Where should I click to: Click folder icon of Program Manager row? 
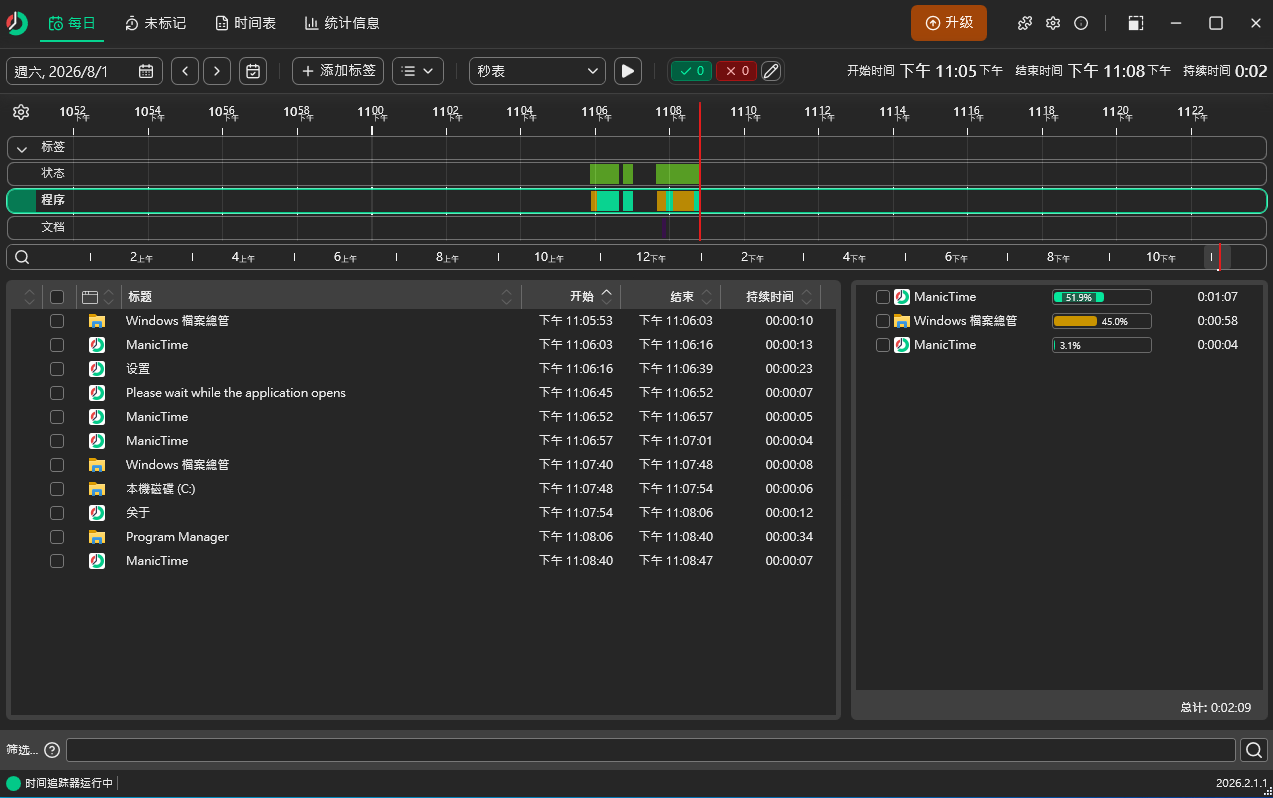97,537
